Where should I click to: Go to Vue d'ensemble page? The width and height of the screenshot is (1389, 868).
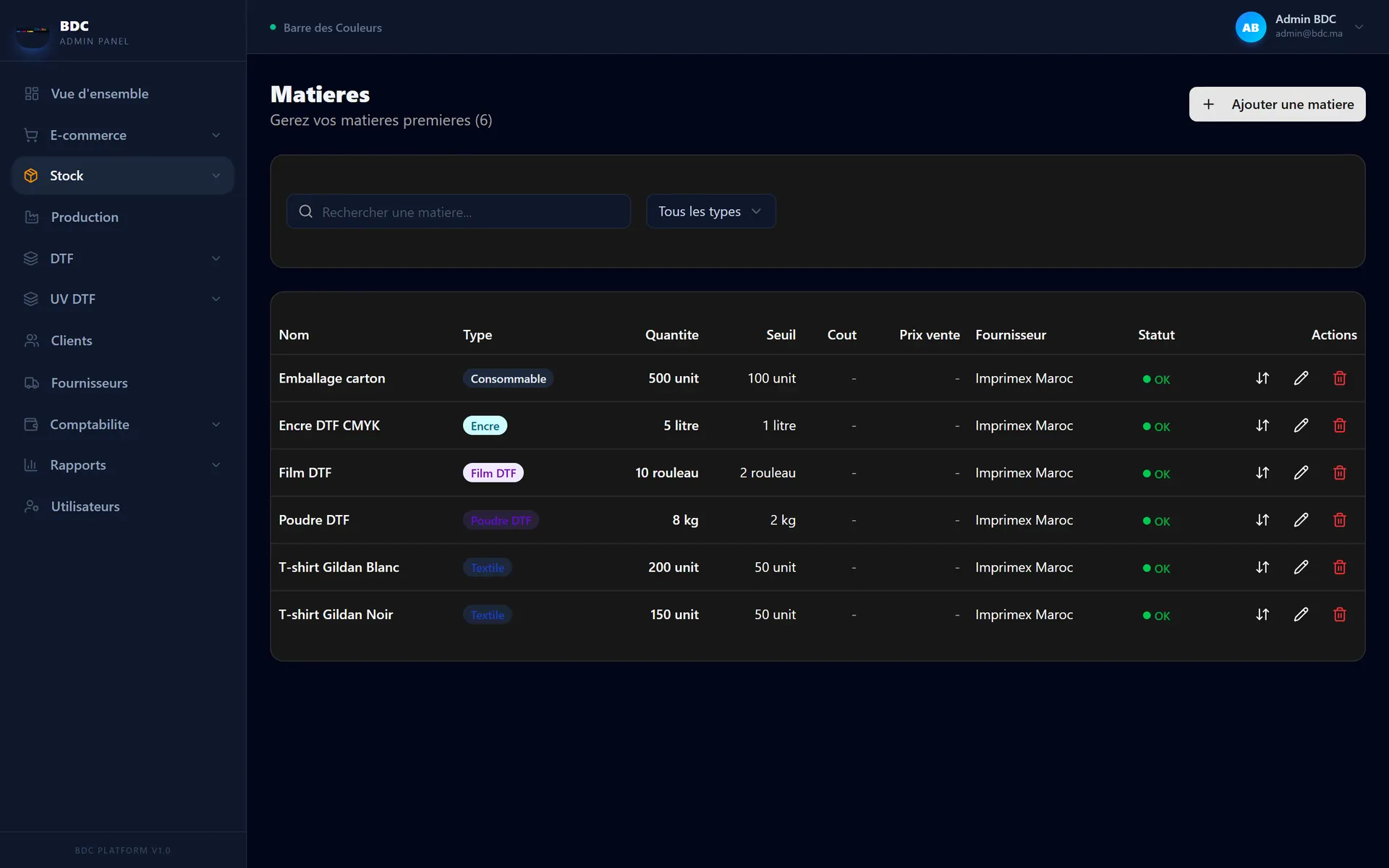[123, 93]
